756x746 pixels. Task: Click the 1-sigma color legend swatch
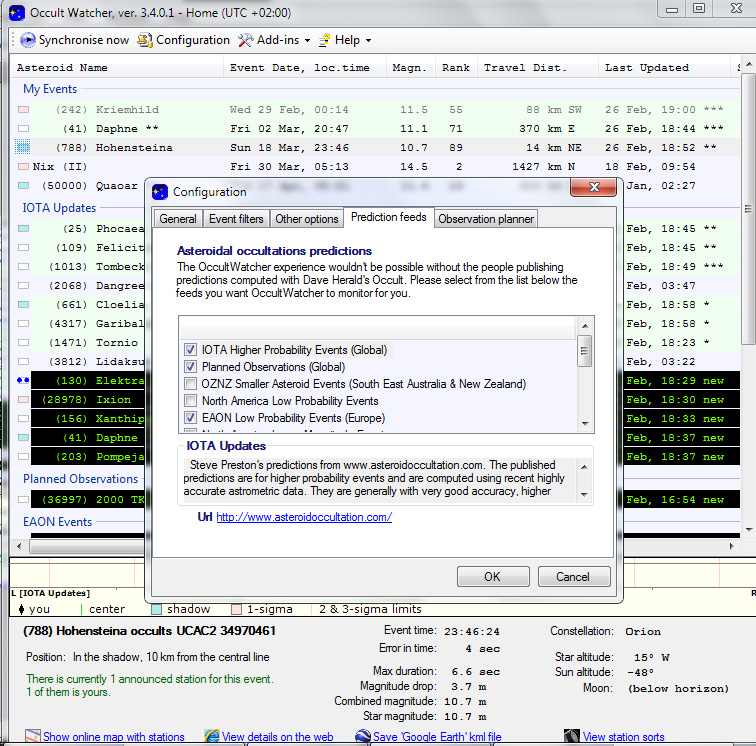[236, 609]
